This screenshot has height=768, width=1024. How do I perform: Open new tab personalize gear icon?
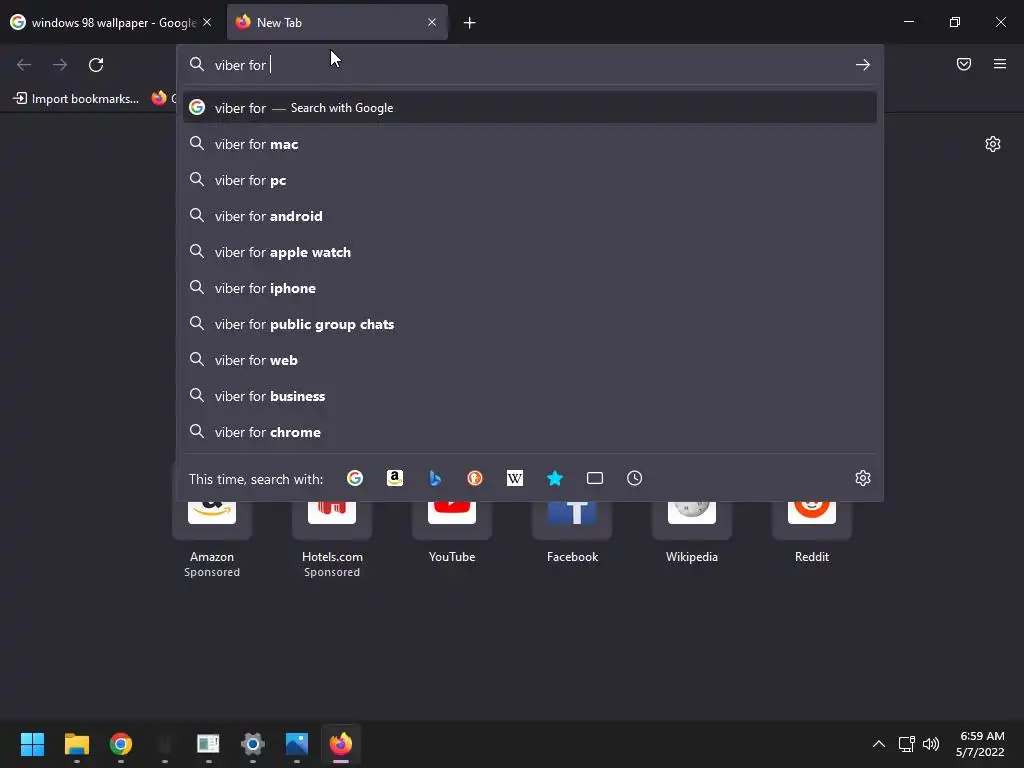click(993, 144)
